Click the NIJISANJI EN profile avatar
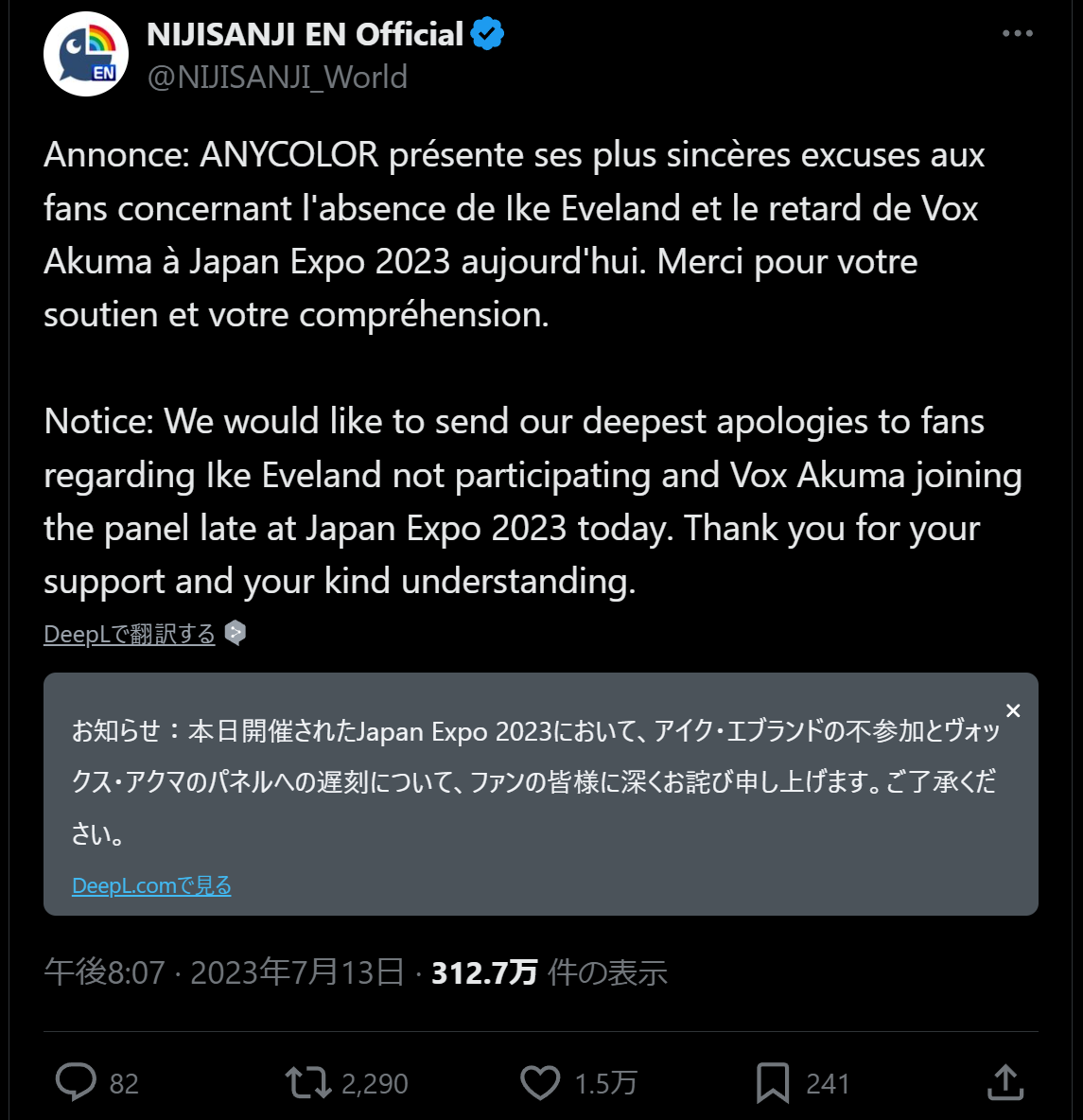Image resolution: width=1083 pixels, height=1120 pixels. point(86,54)
